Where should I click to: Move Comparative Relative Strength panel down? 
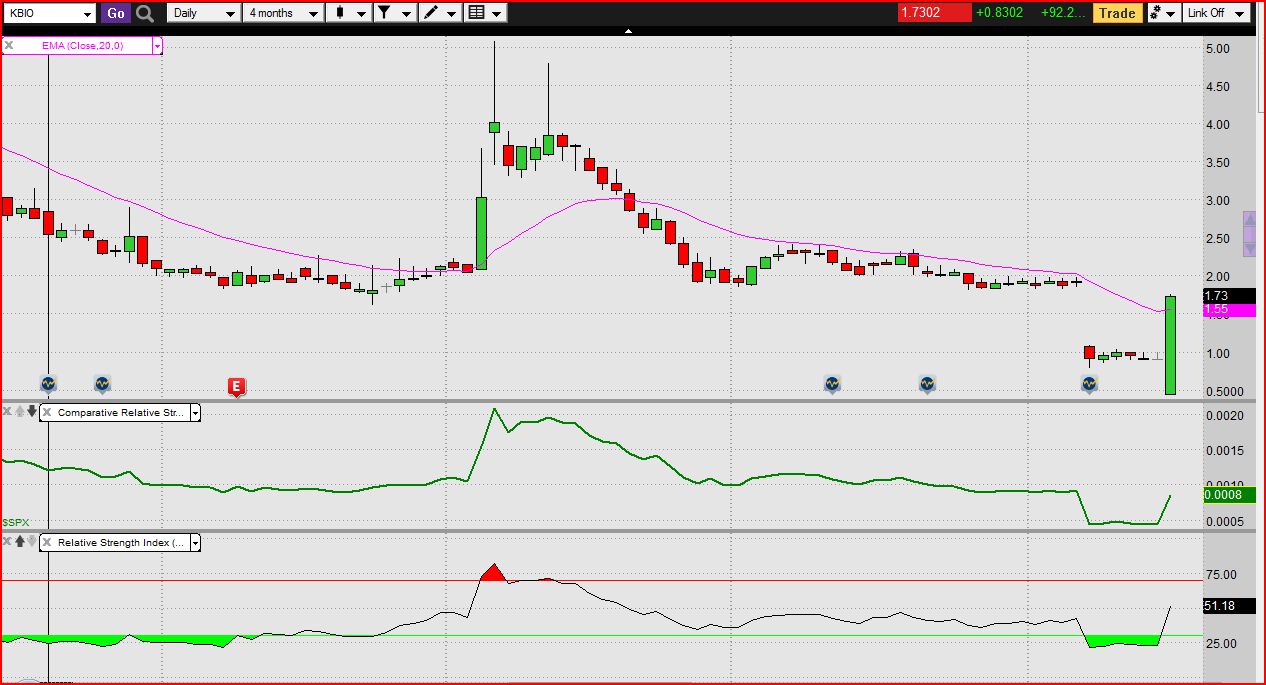pyautogui.click(x=32, y=411)
